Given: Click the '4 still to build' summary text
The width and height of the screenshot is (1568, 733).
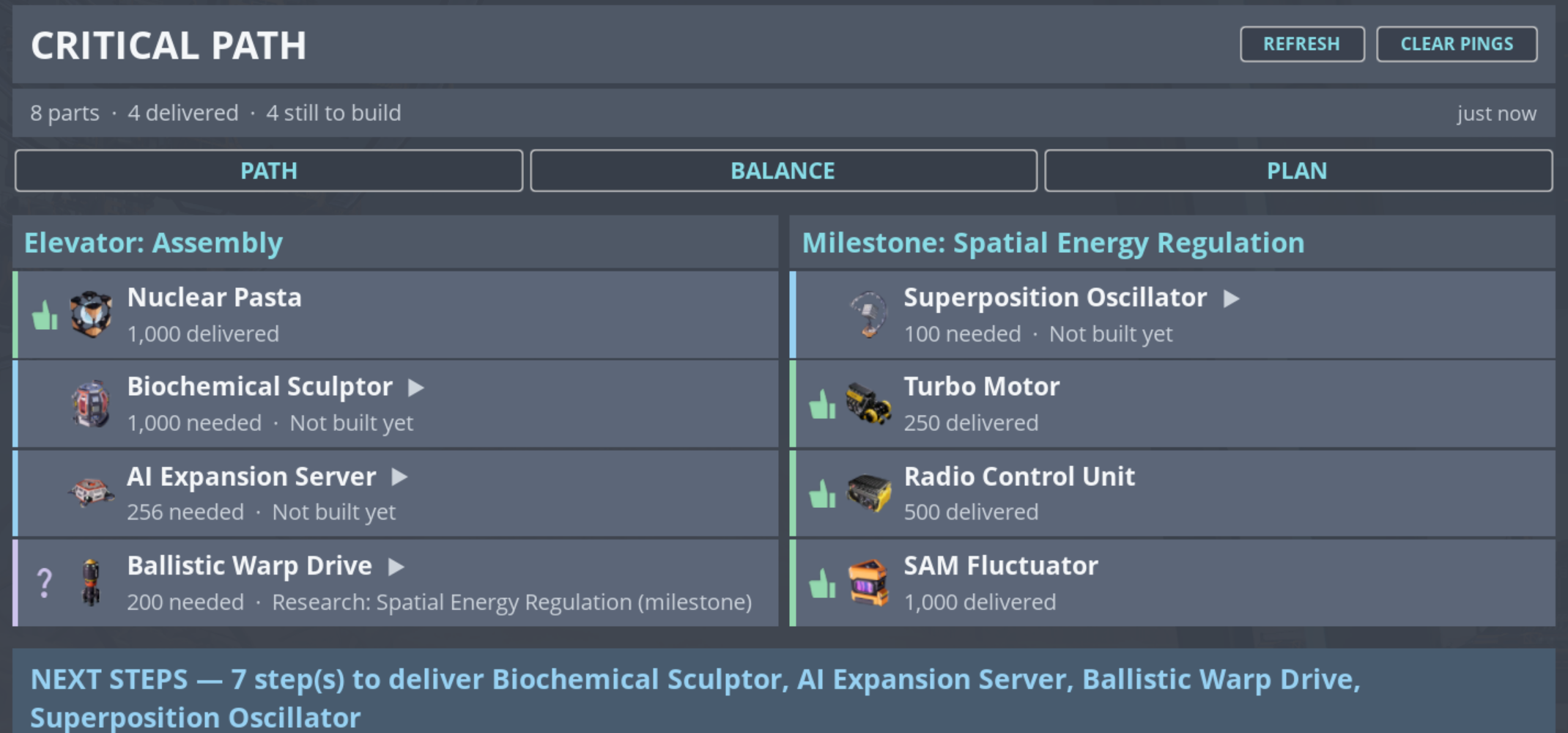Looking at the screenshot, I should [333, 113].
